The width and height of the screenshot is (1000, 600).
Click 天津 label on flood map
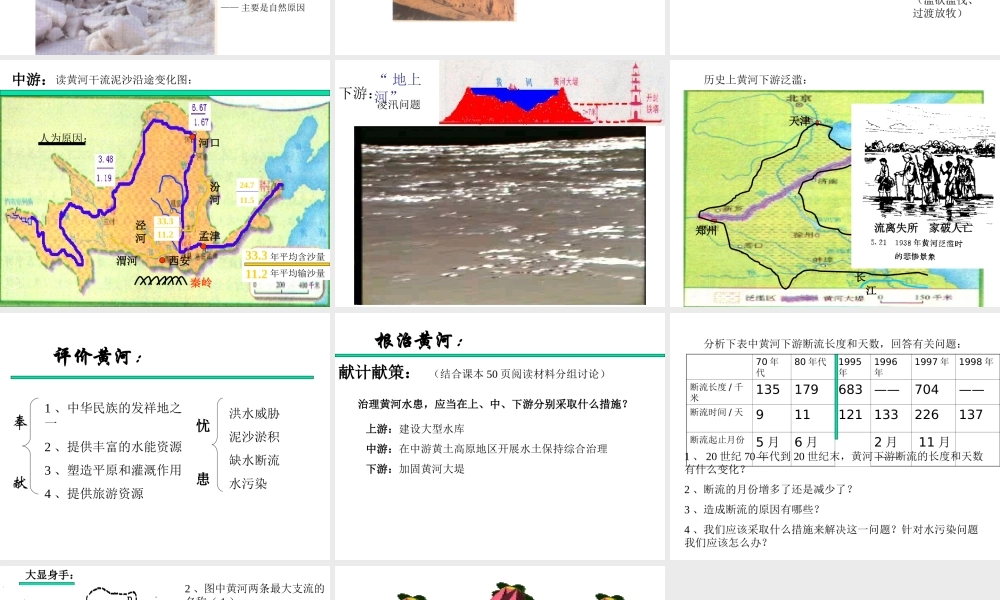click(800, 121)
